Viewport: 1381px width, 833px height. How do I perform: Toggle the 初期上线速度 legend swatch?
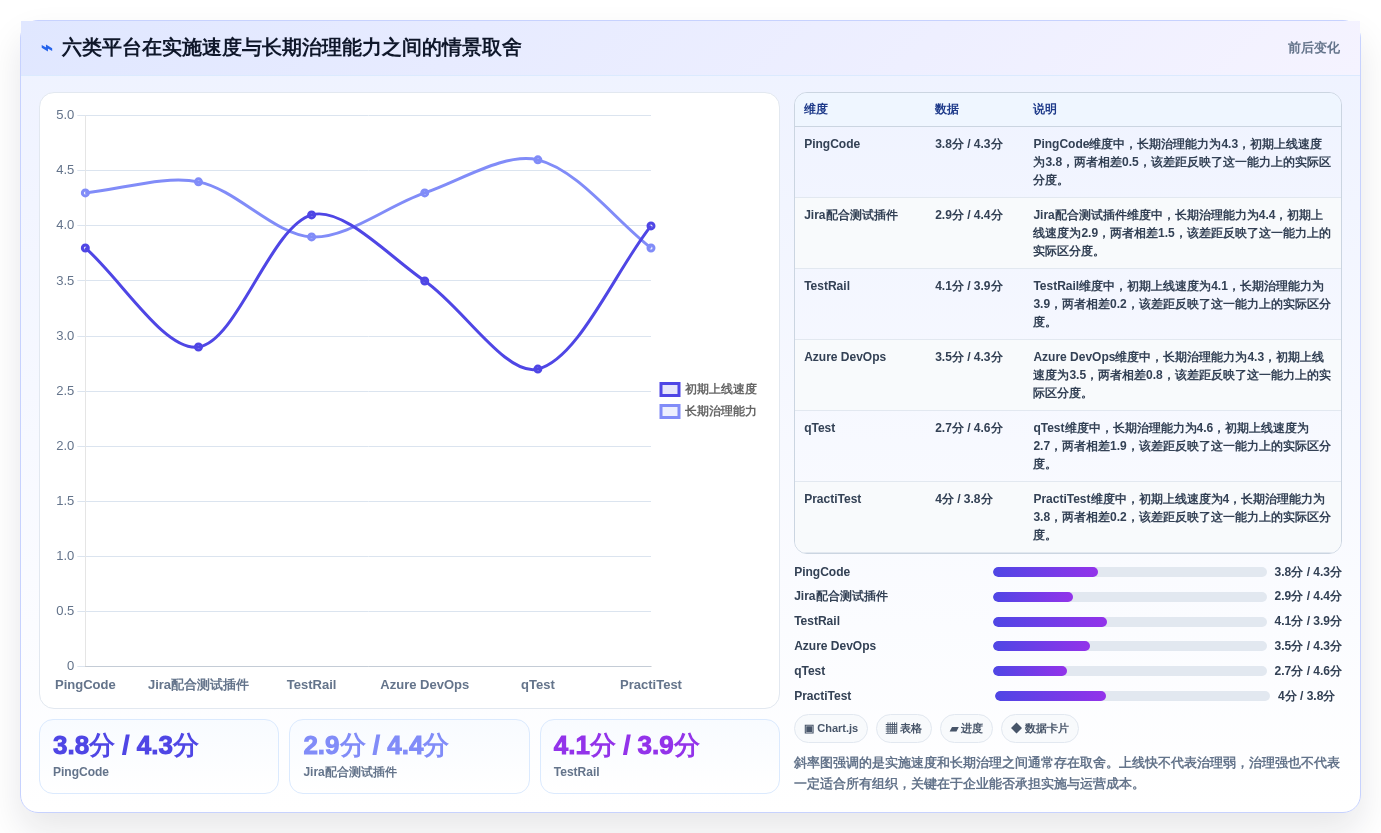tap(670, 389)
